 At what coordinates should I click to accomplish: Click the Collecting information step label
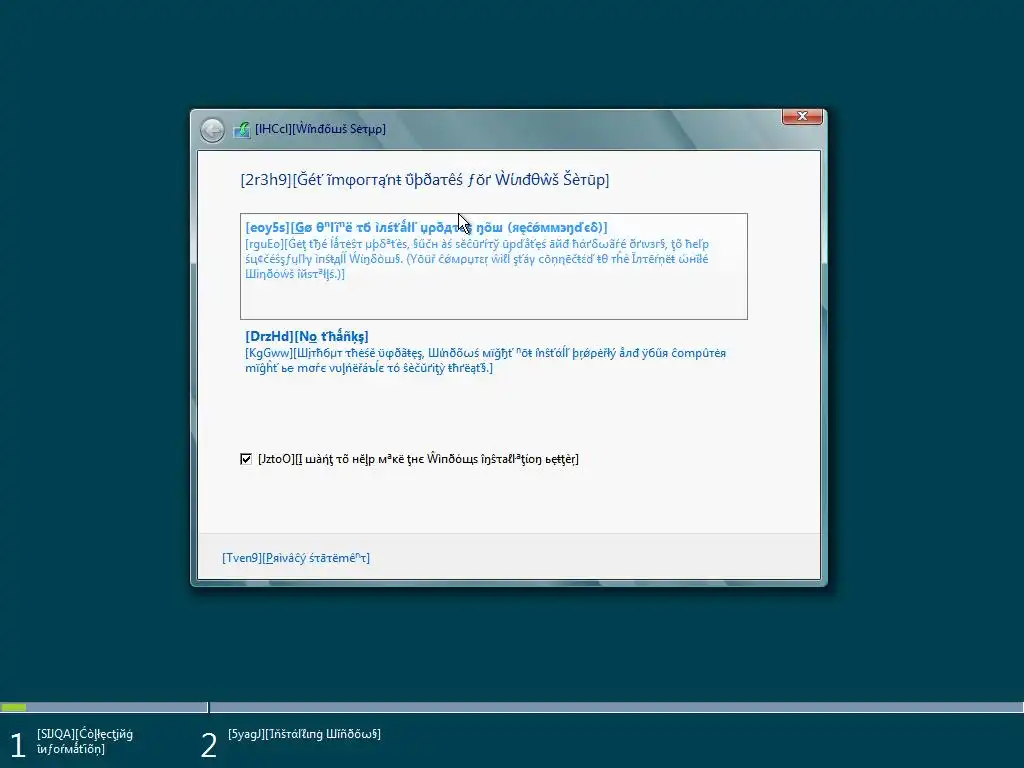pyautogui.click(x=85, y=741)
